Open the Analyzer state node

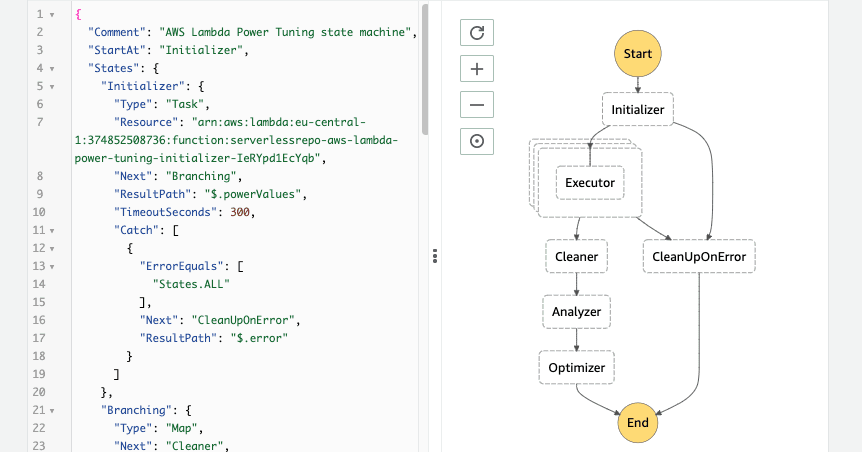click(576, 312)
